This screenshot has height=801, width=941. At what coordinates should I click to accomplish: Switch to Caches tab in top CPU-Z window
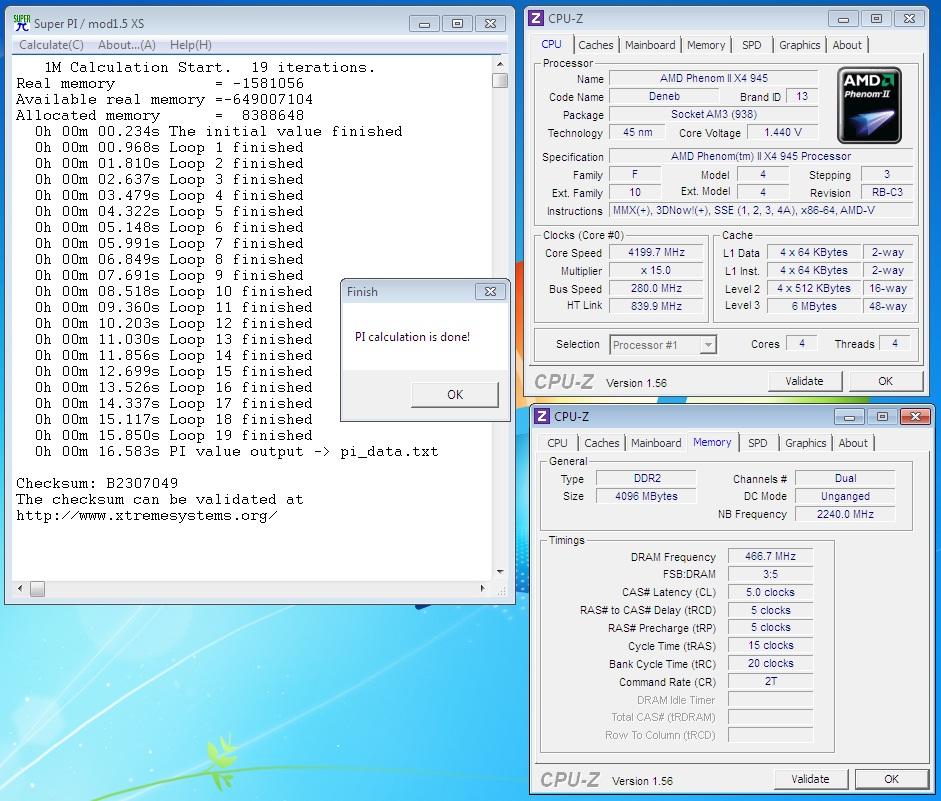tap(595, 45)
